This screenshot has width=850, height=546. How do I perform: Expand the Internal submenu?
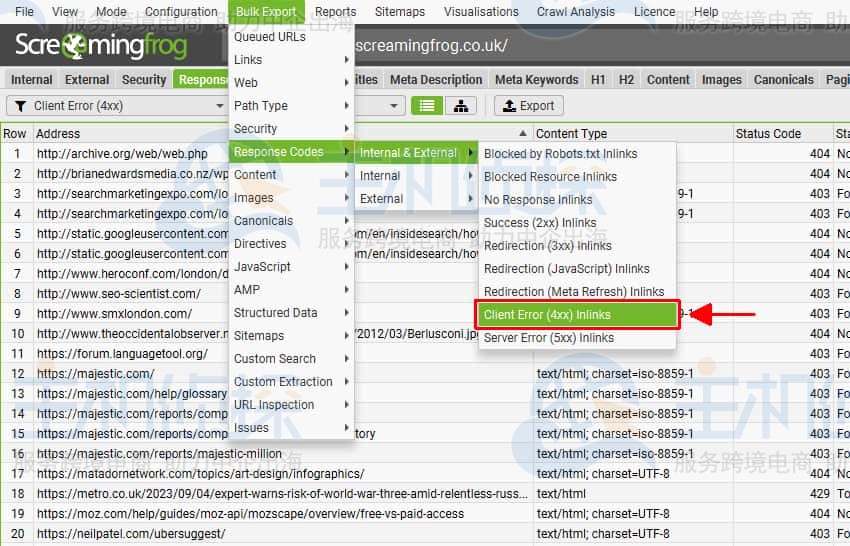(380, 176)
